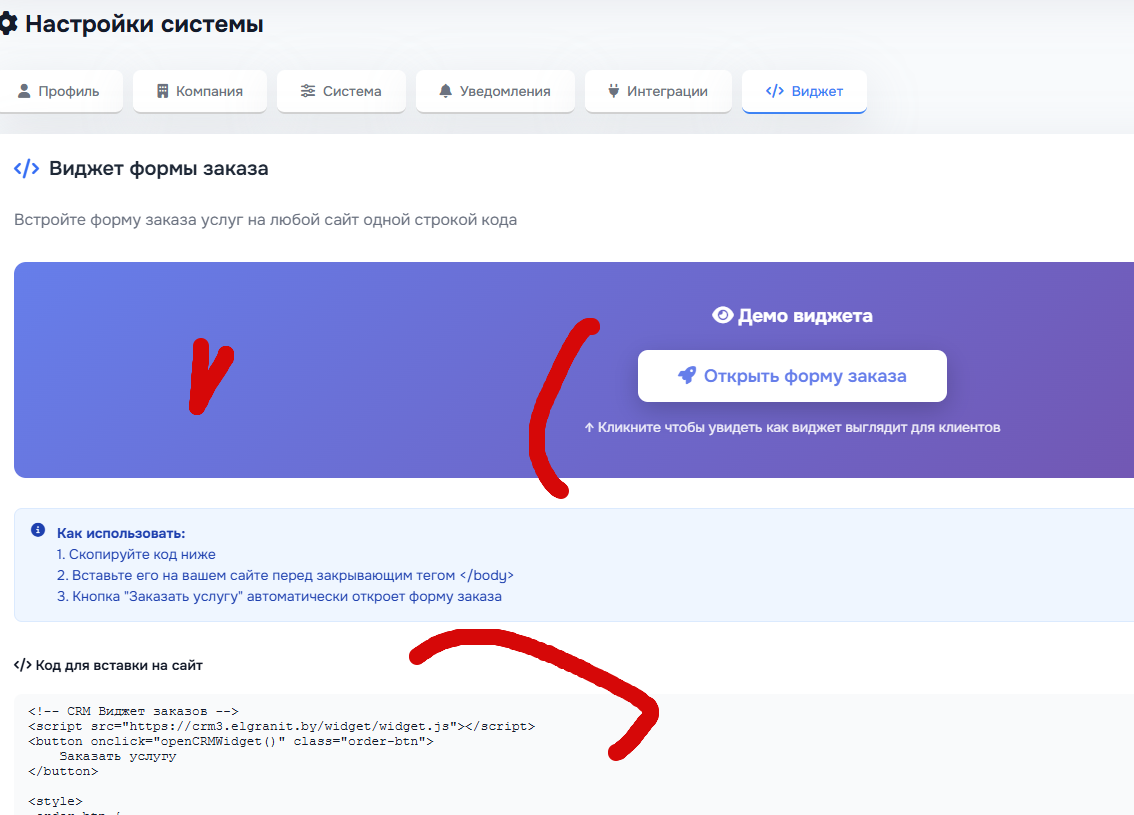
Task: Switch to the Компания tab
Action: click(x=199, y=91)
